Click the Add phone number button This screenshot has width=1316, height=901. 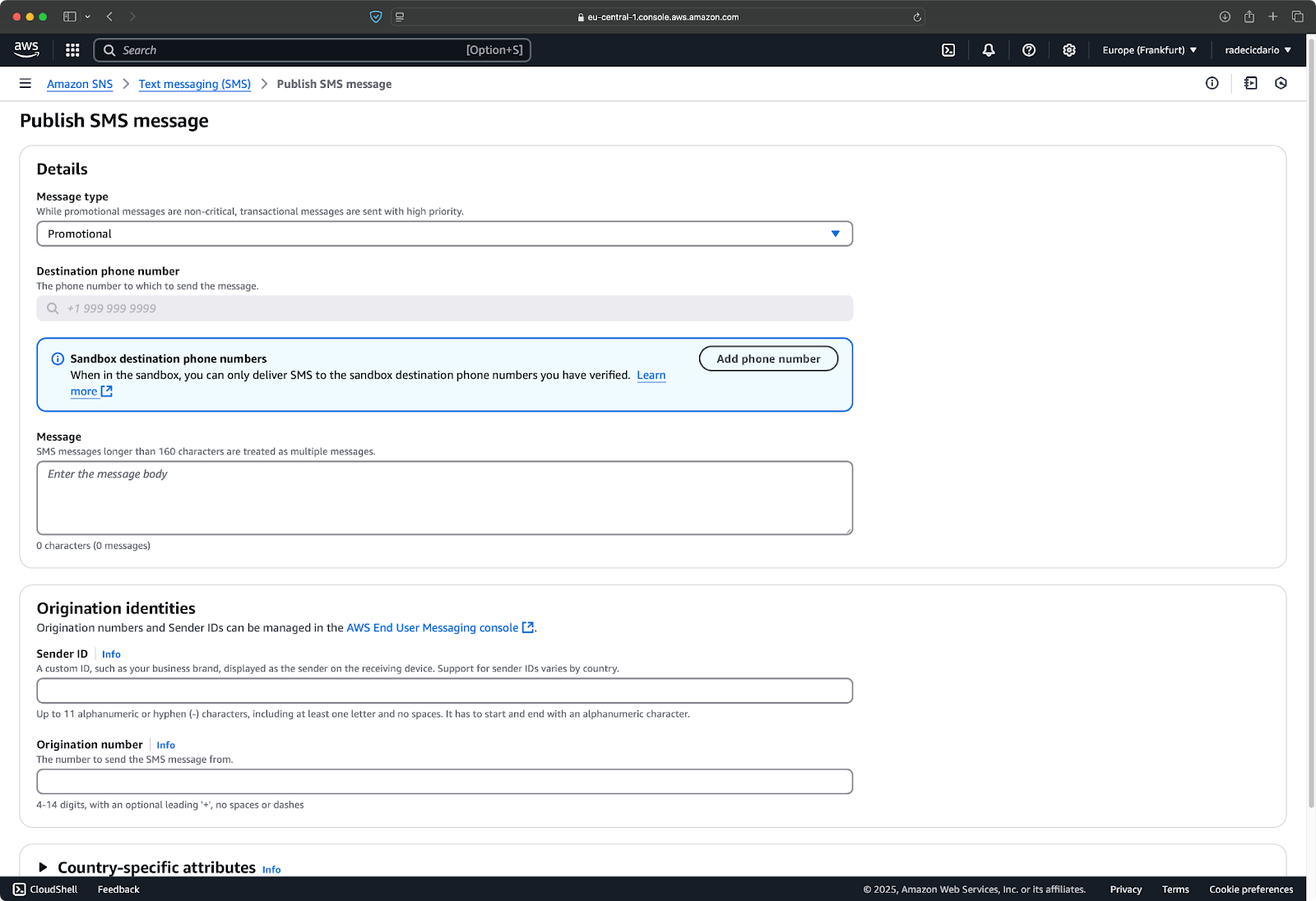click(x=768, y=358)
